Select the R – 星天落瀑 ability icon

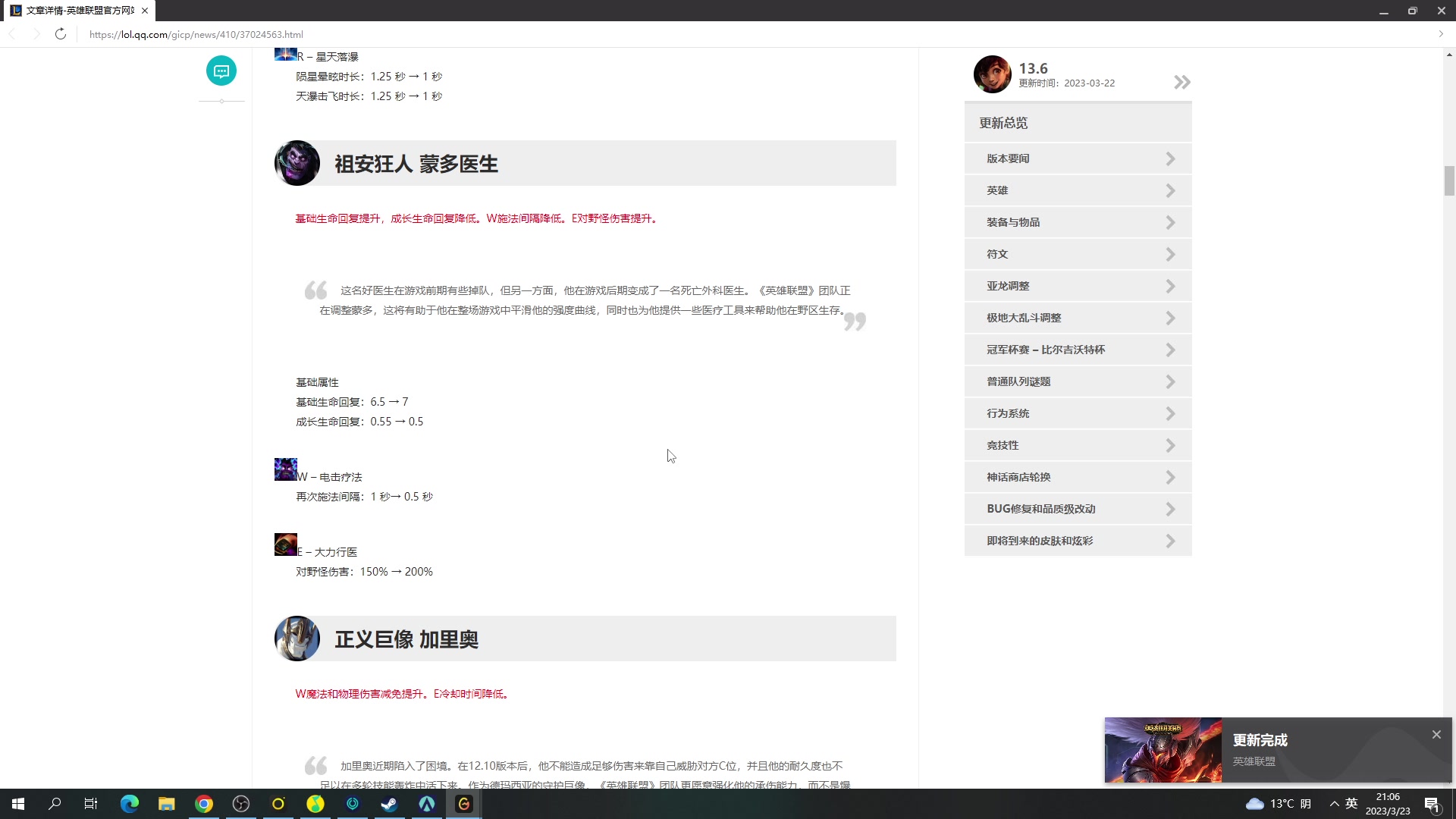[x=286, y=54]
